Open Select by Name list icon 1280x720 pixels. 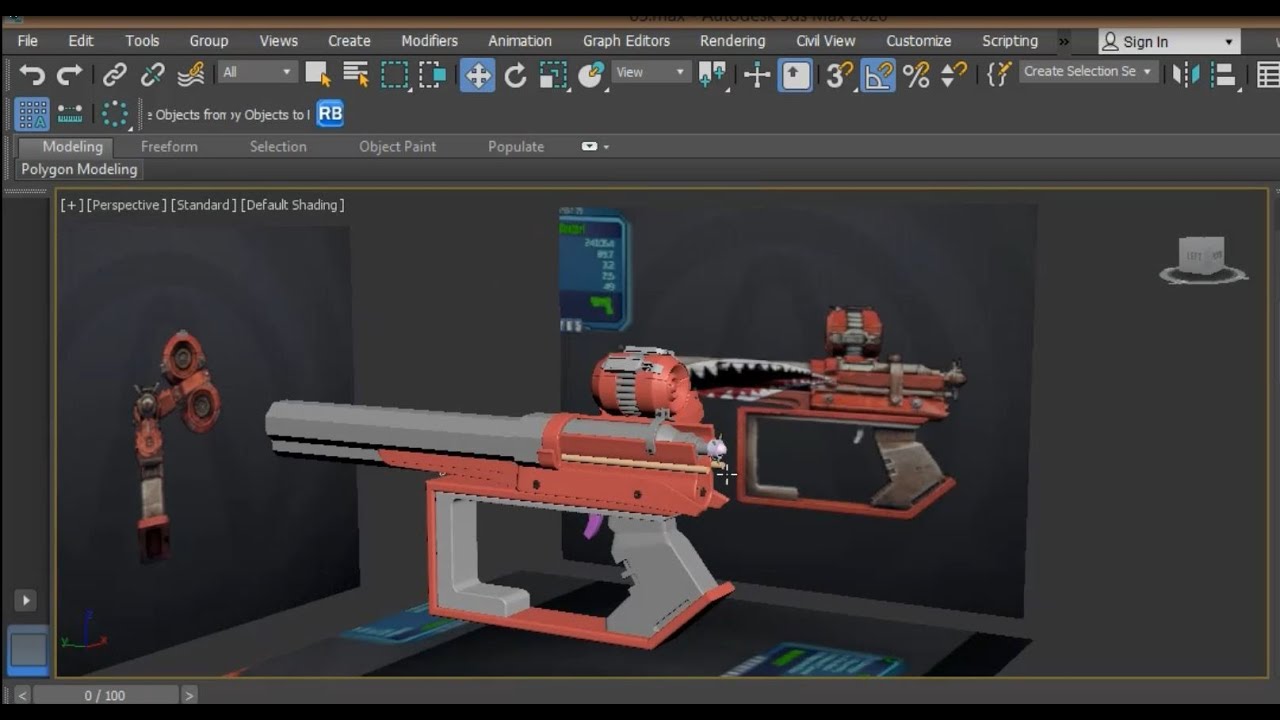356,74
